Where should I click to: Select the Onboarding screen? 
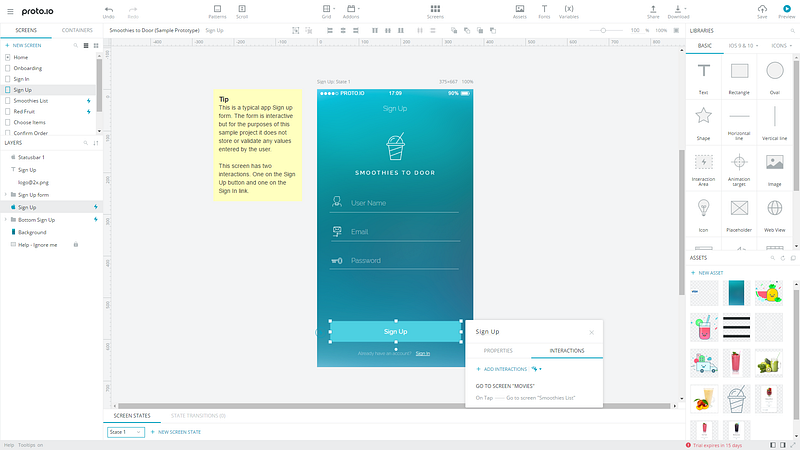49,68
